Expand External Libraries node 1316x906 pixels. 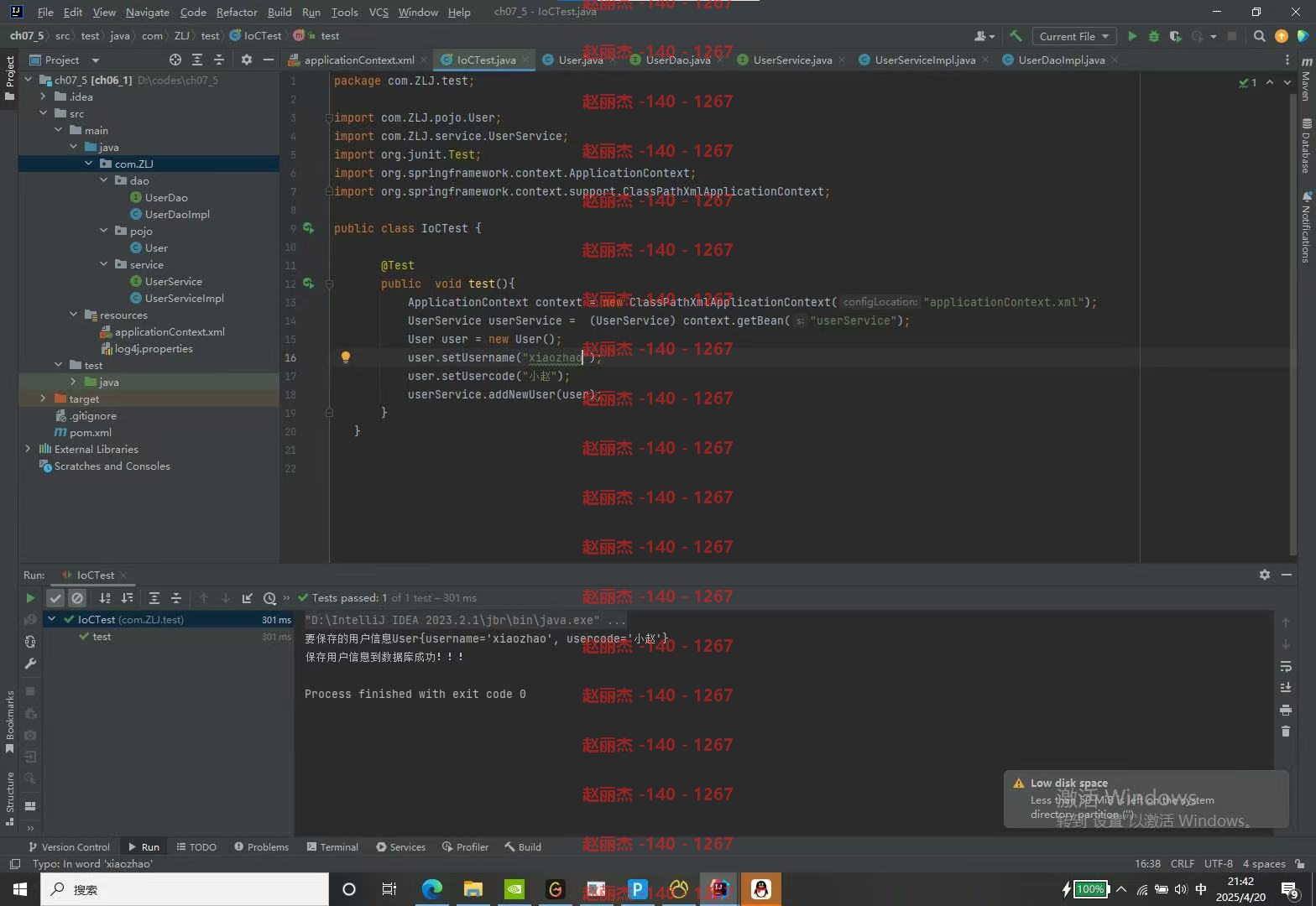pyautogui.click(x=29, y=449)
